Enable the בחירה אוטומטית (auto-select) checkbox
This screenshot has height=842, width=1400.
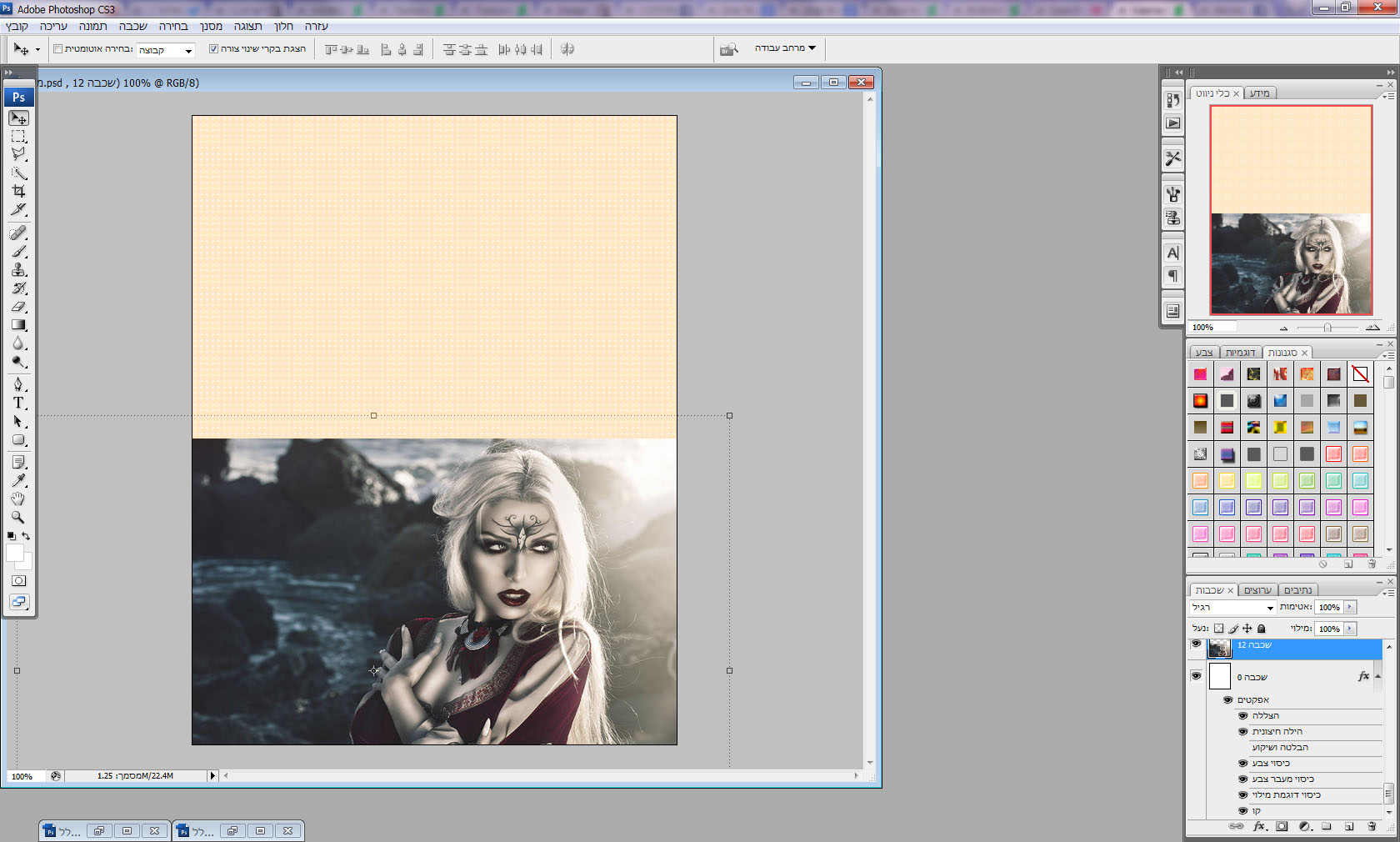[58, 49]
